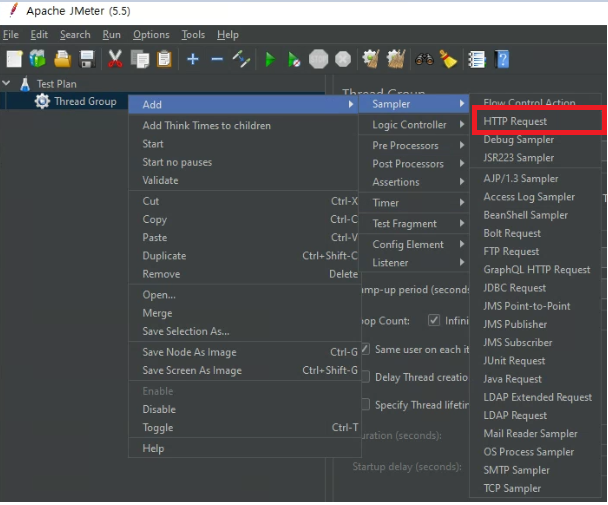This screenshot has height=505, width=608.
Task: Toggle Delay Thread creation checkbox
Action: click(365, 377)
